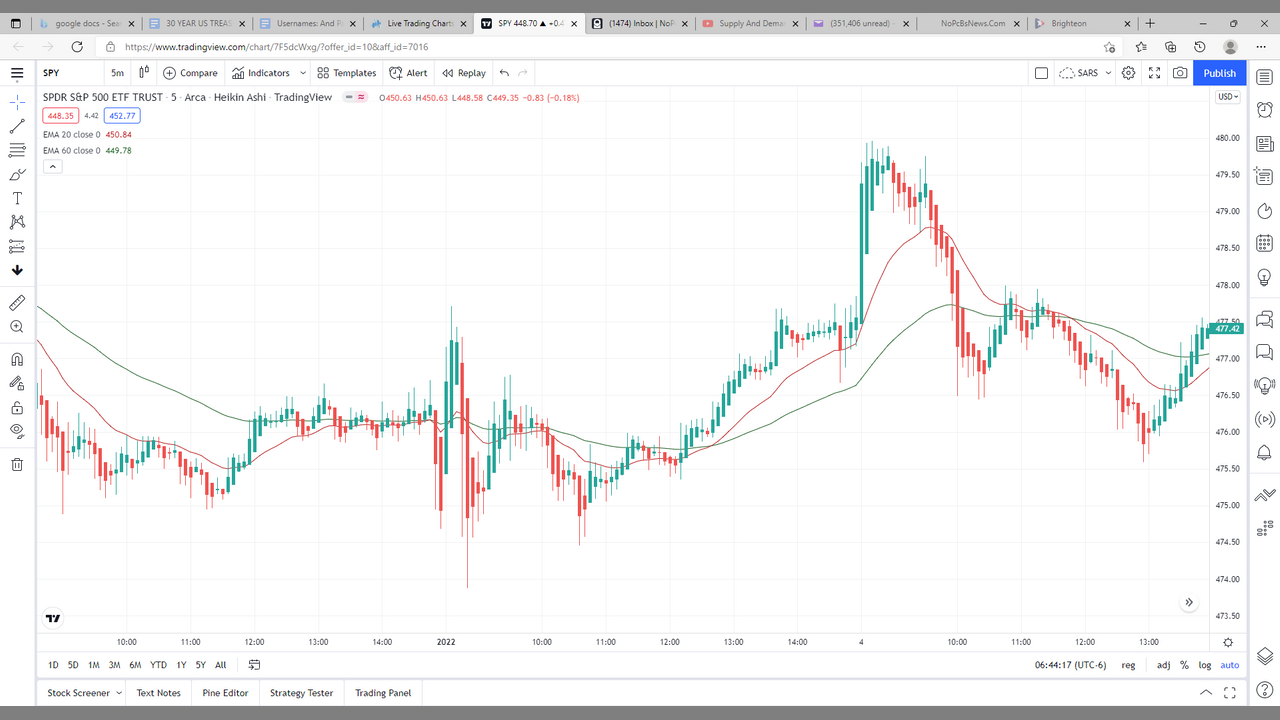Select the 1M date range

click(94, 665)
